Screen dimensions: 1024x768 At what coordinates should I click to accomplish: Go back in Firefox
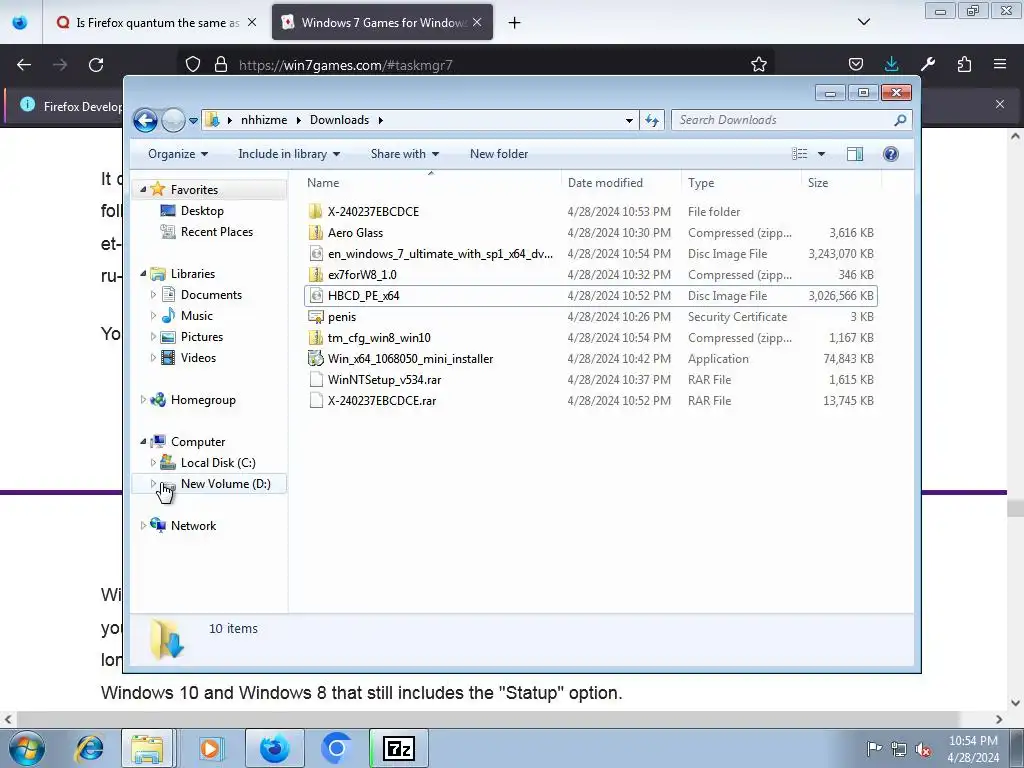click(x=24, y=65)
